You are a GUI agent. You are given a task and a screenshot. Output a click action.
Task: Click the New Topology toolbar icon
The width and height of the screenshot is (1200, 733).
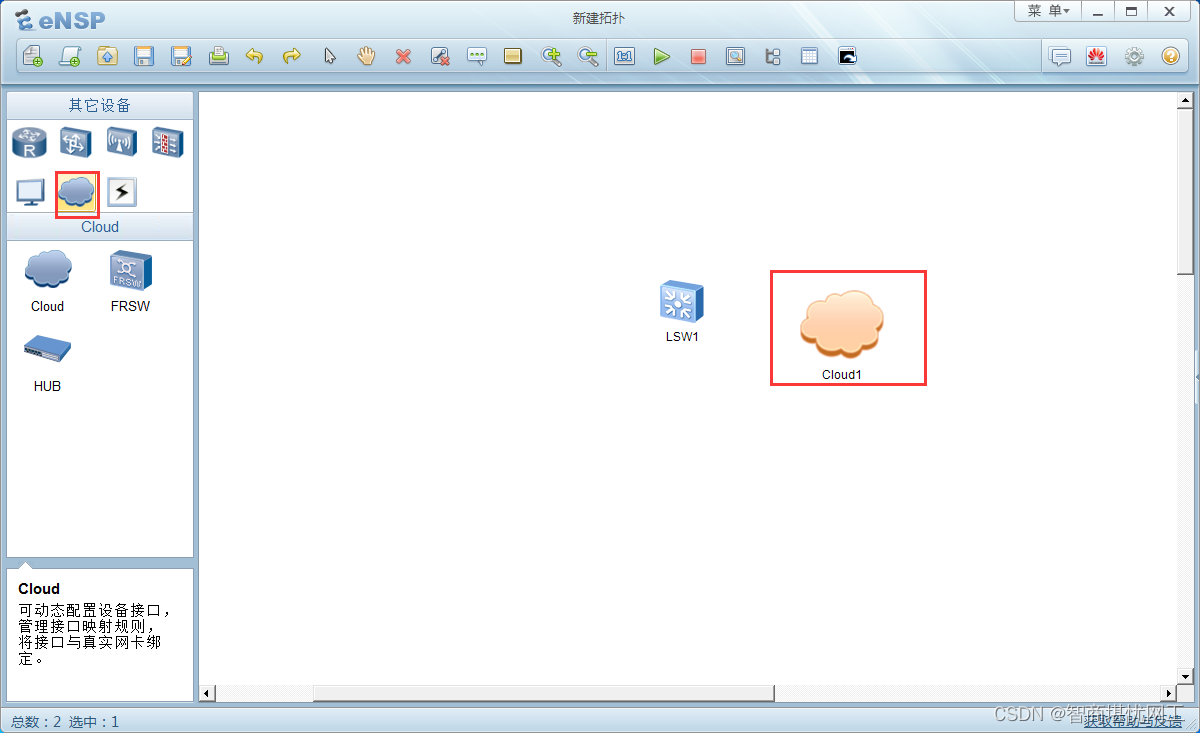click(33, 57)
